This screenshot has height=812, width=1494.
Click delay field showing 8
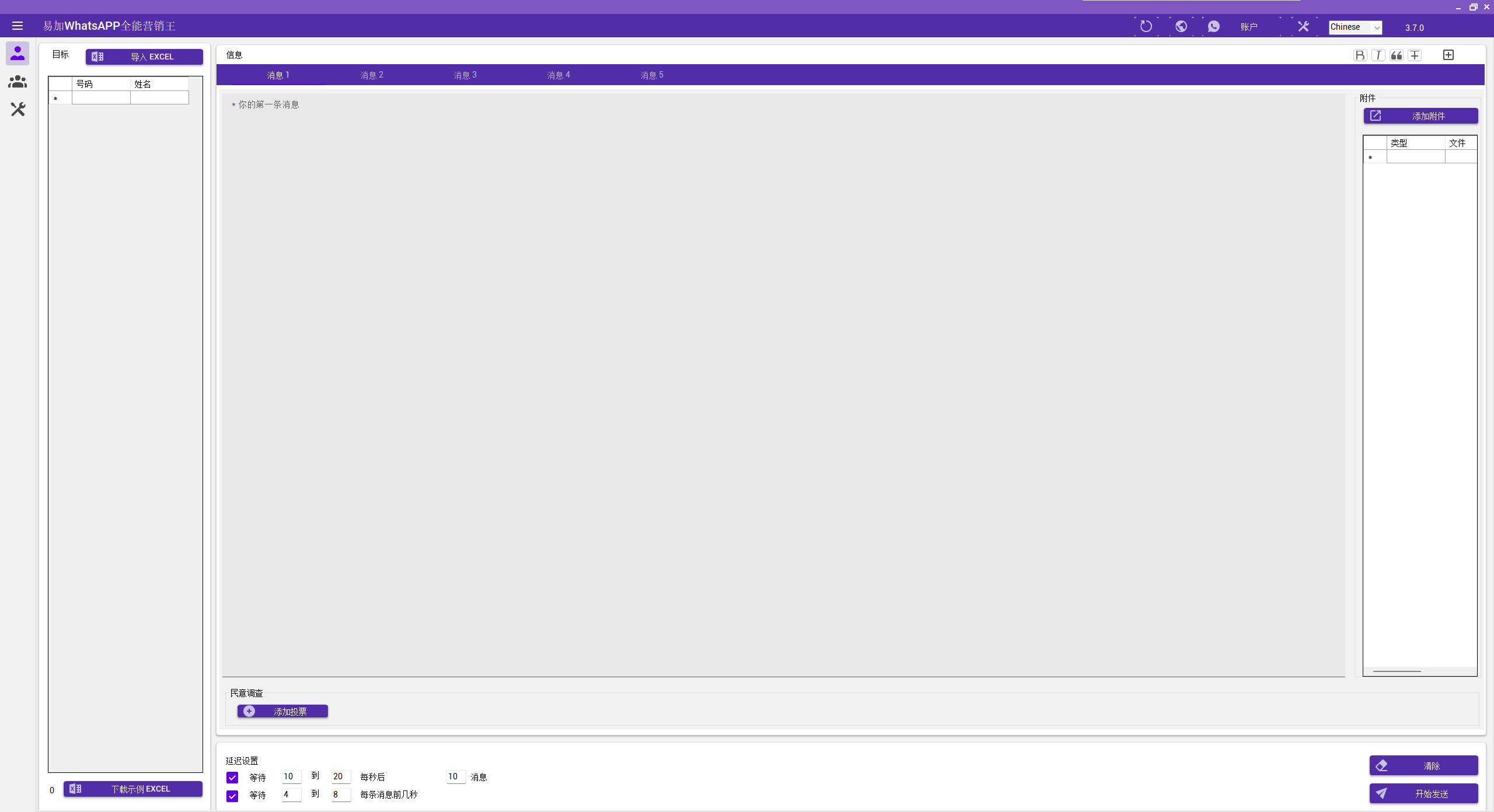coord(341,794)
